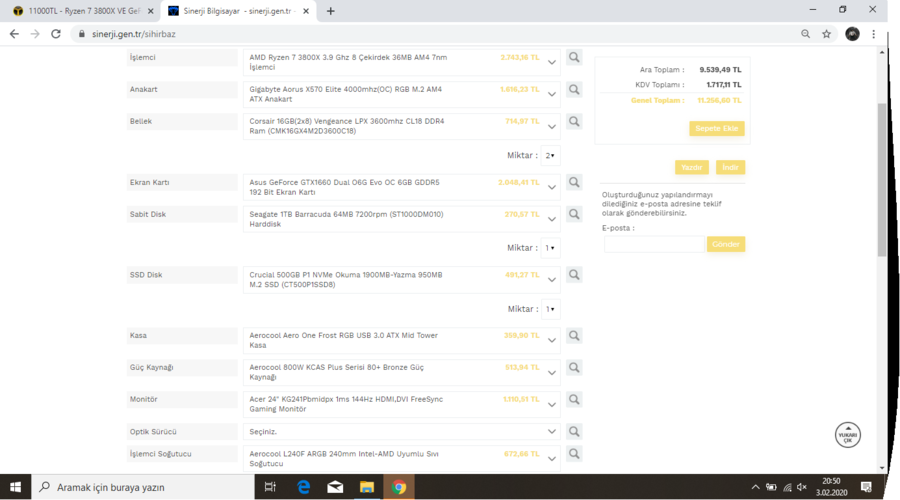This screenshot has height=500, width=900.
Task: Open Bellek Miktar quantity selector
Action: [x=550, y=156]
